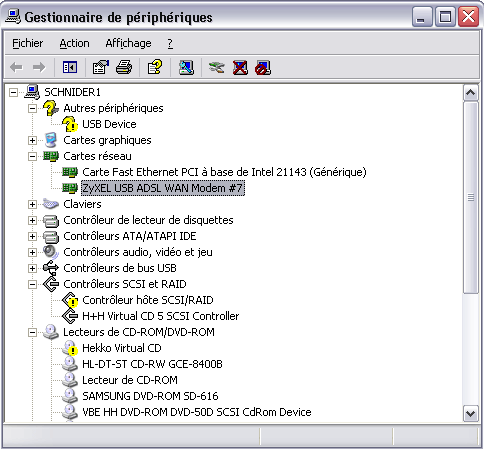Open the Affichage menu
The width and height of the screenshot is (484, 449).
pos(128,43)
